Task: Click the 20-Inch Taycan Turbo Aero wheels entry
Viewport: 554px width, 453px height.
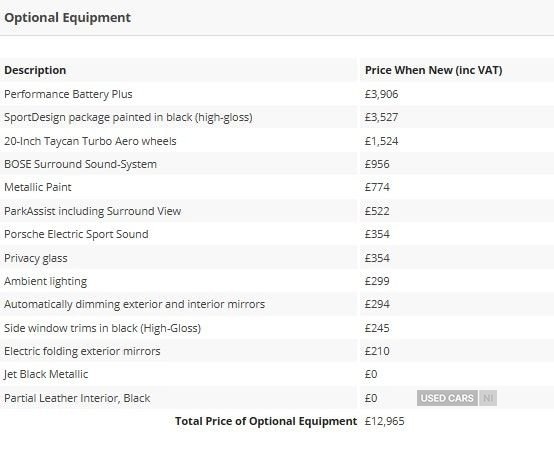Action: 90,141
